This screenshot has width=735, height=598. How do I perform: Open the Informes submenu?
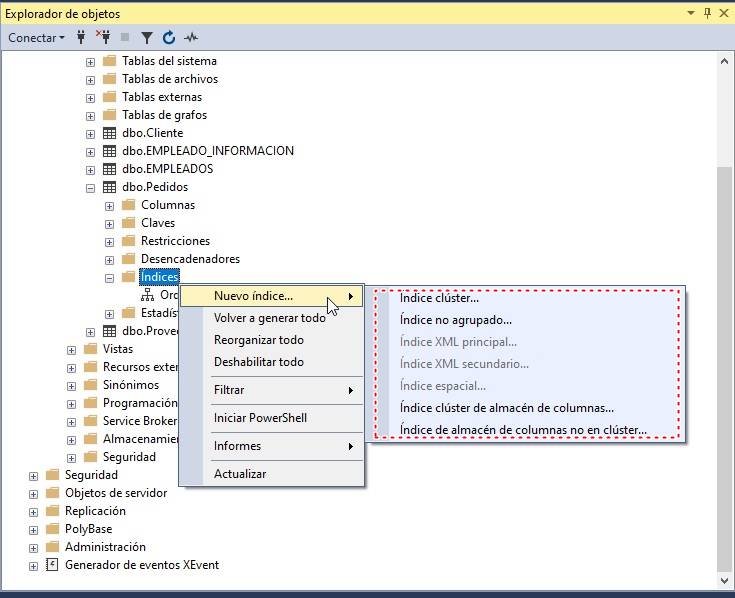click(x=271, y=446)
